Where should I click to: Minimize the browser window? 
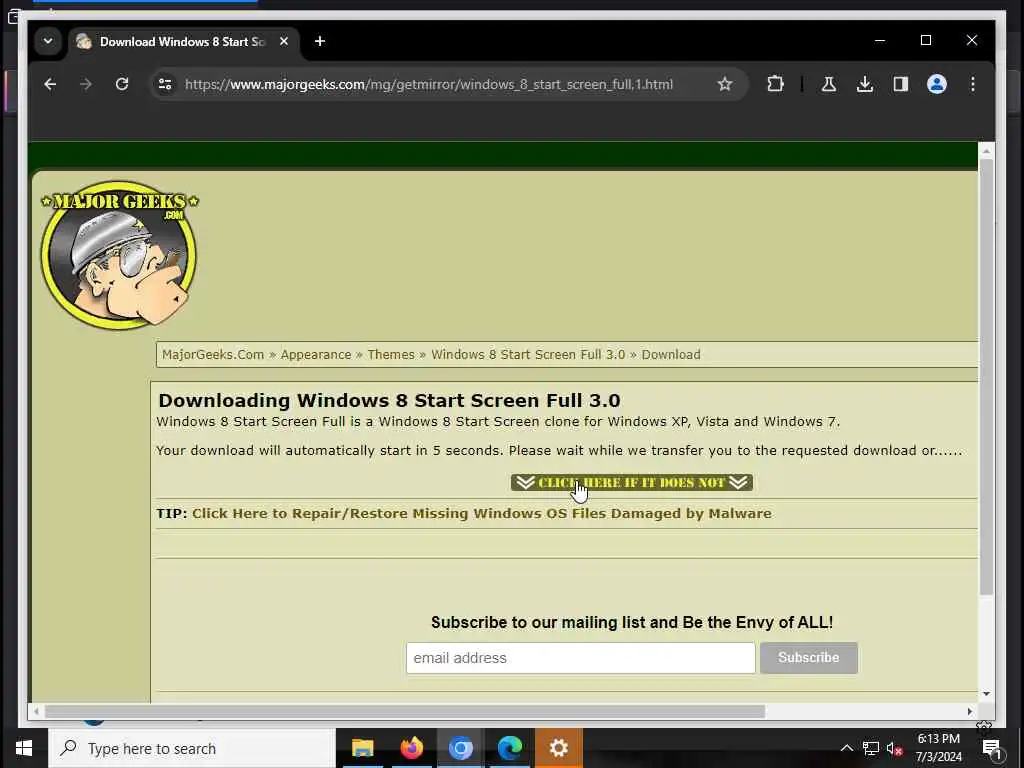(x=880, y=40)
